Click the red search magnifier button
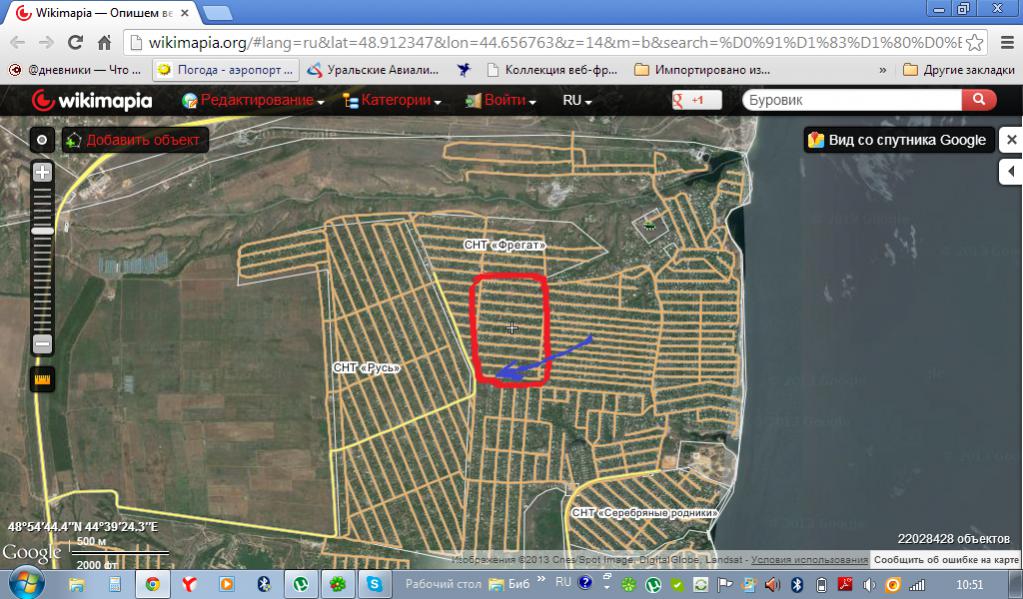The width and height of the screenshot is (1023, 599). pyautogui.click(x=979, y=100)
